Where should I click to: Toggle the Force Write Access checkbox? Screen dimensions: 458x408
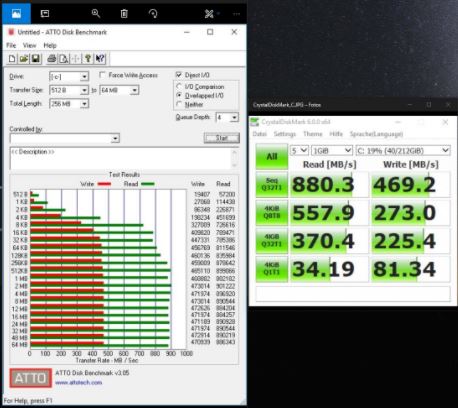pos(102,75)
